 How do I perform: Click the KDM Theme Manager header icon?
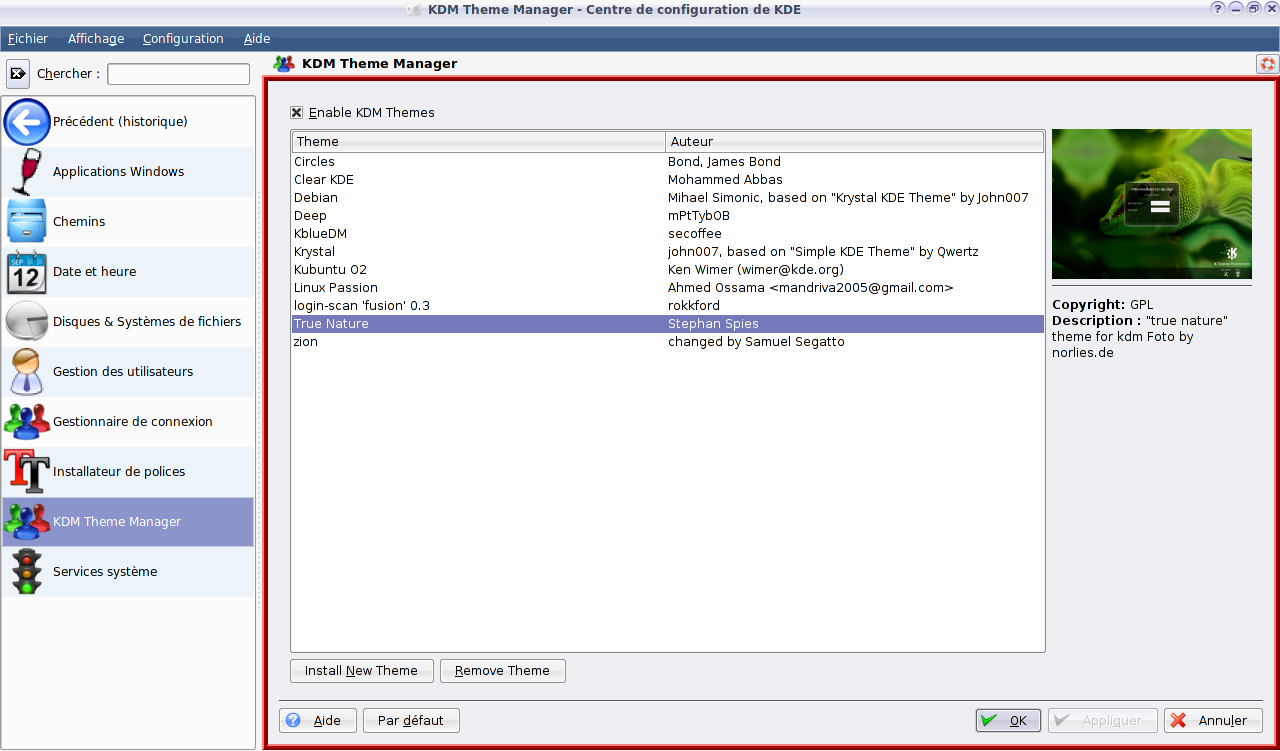[284, 64]
